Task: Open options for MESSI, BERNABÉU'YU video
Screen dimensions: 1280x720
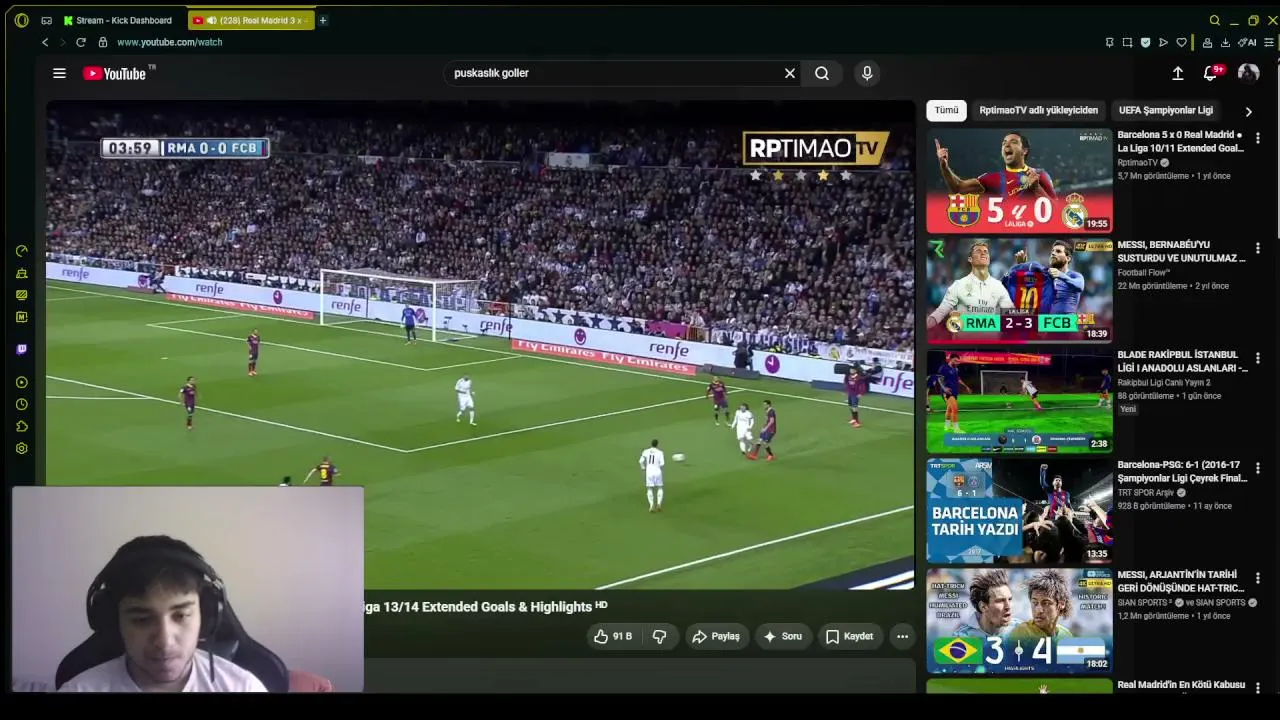Action: 1258,248
